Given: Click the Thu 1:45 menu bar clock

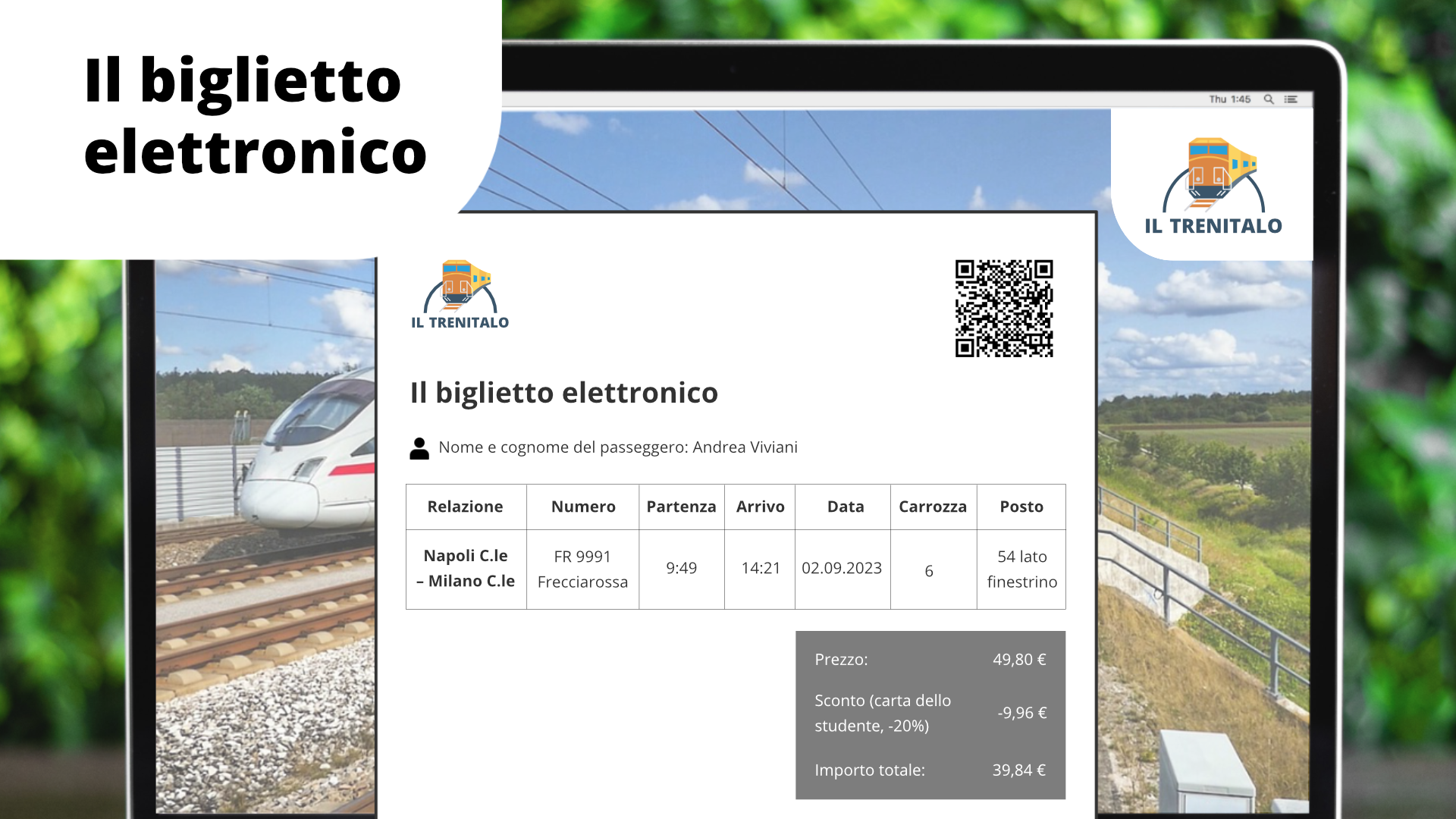Looking at the screenshot, I should pos(1229,99).
